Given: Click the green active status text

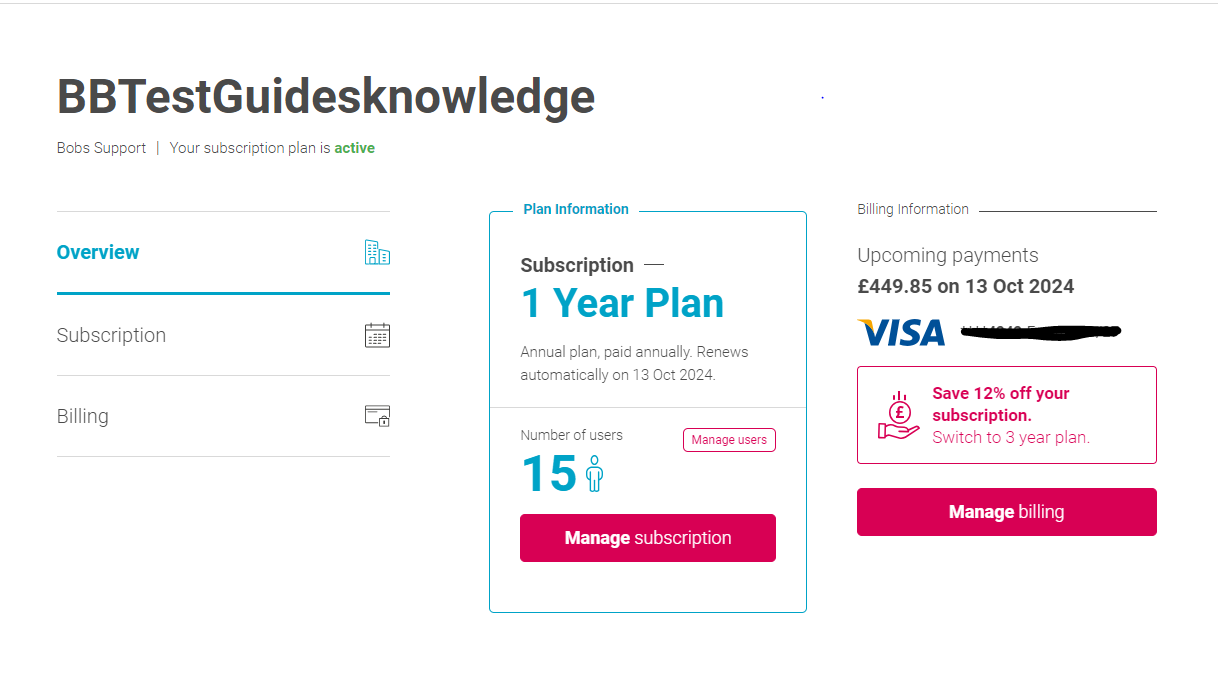Looking at the screenshot, I should 354,148.
